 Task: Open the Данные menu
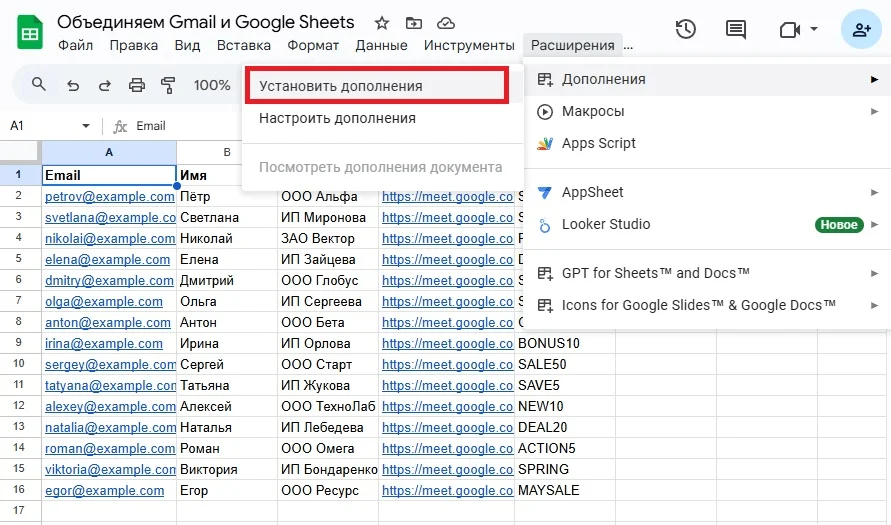[381, 45]
